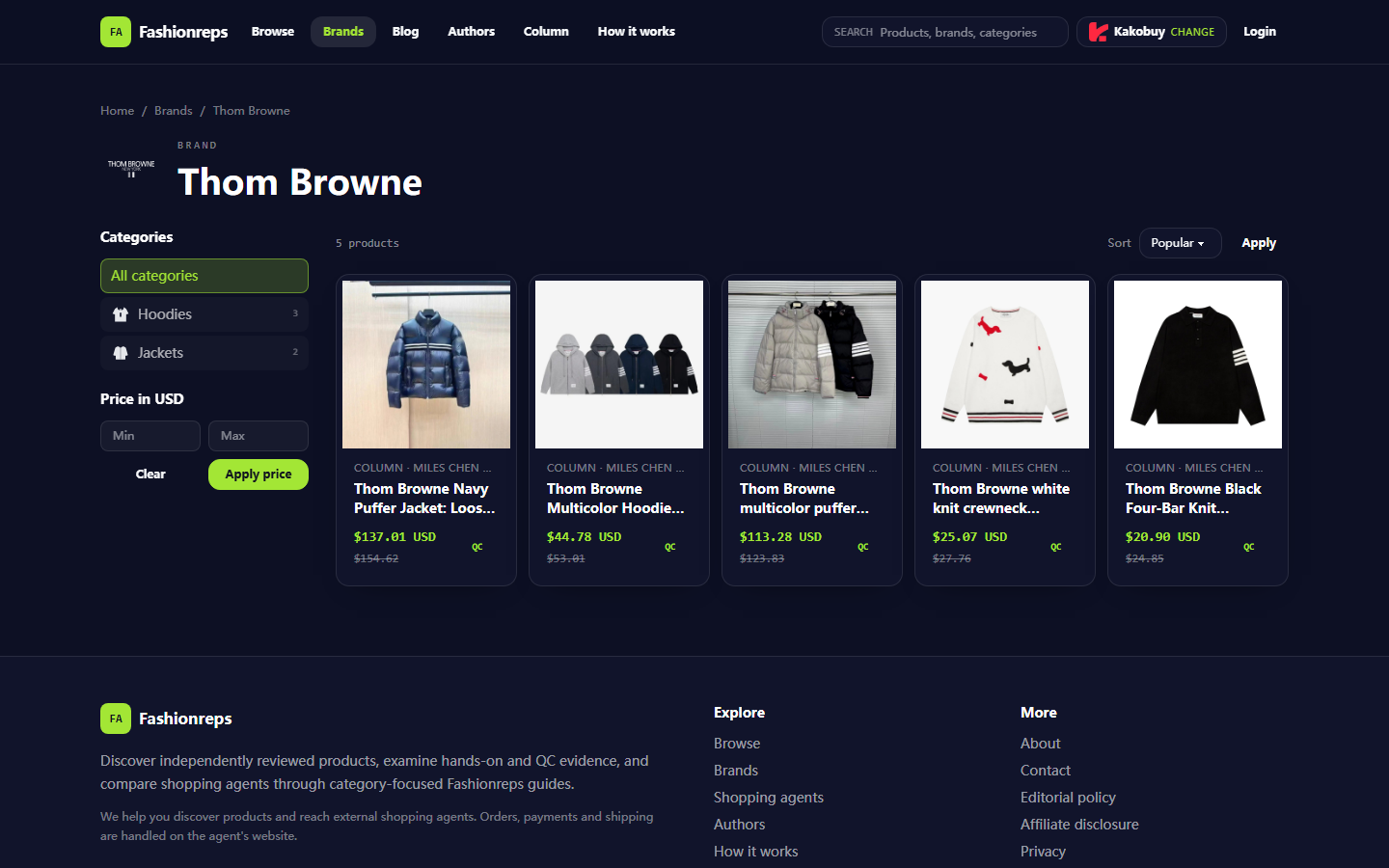Open Multicolor Hoodie product image
Viewport: 1389px width, 868px height.
pos(619,365)
